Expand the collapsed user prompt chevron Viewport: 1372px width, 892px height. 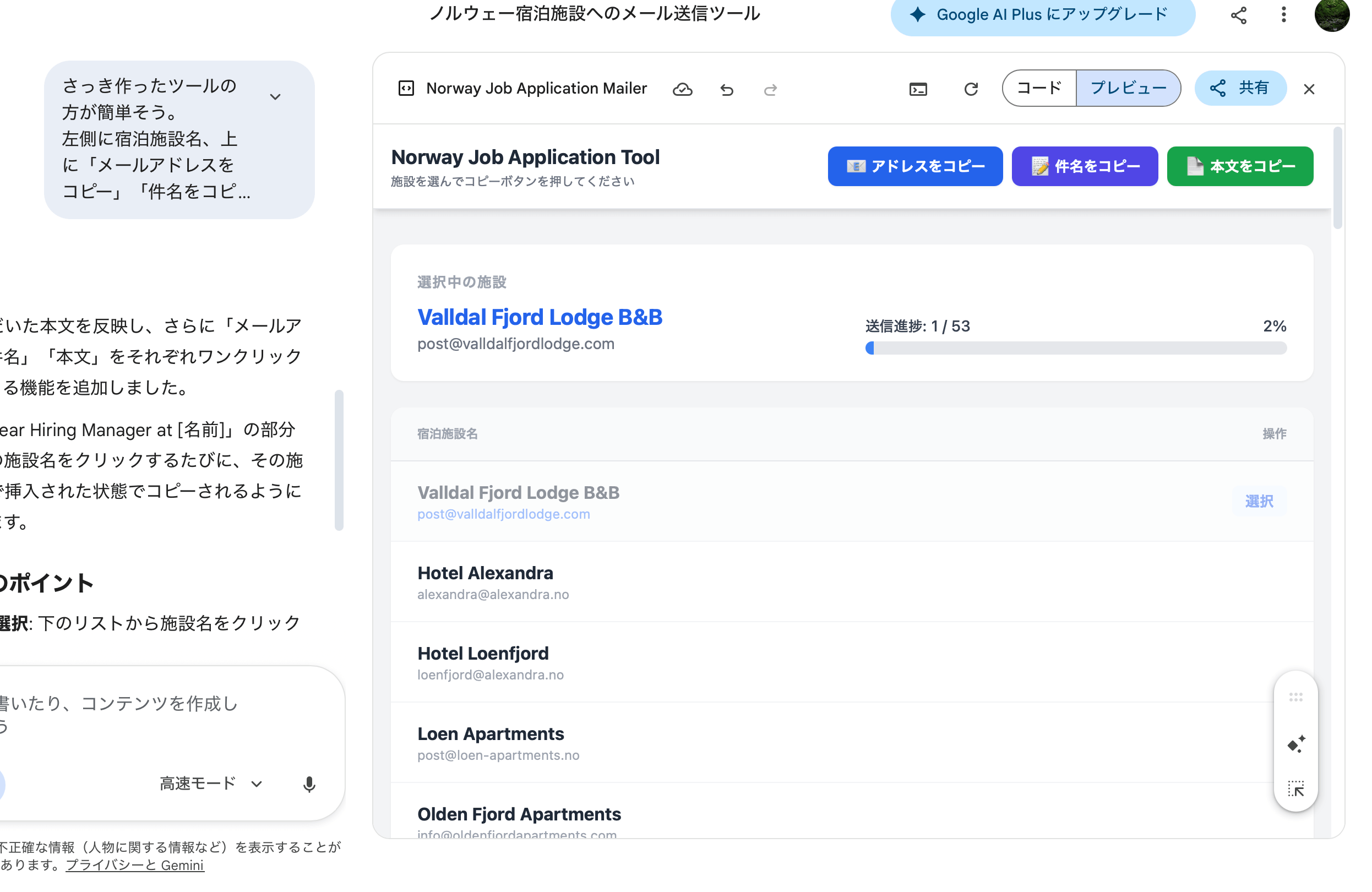pos(275,97)
